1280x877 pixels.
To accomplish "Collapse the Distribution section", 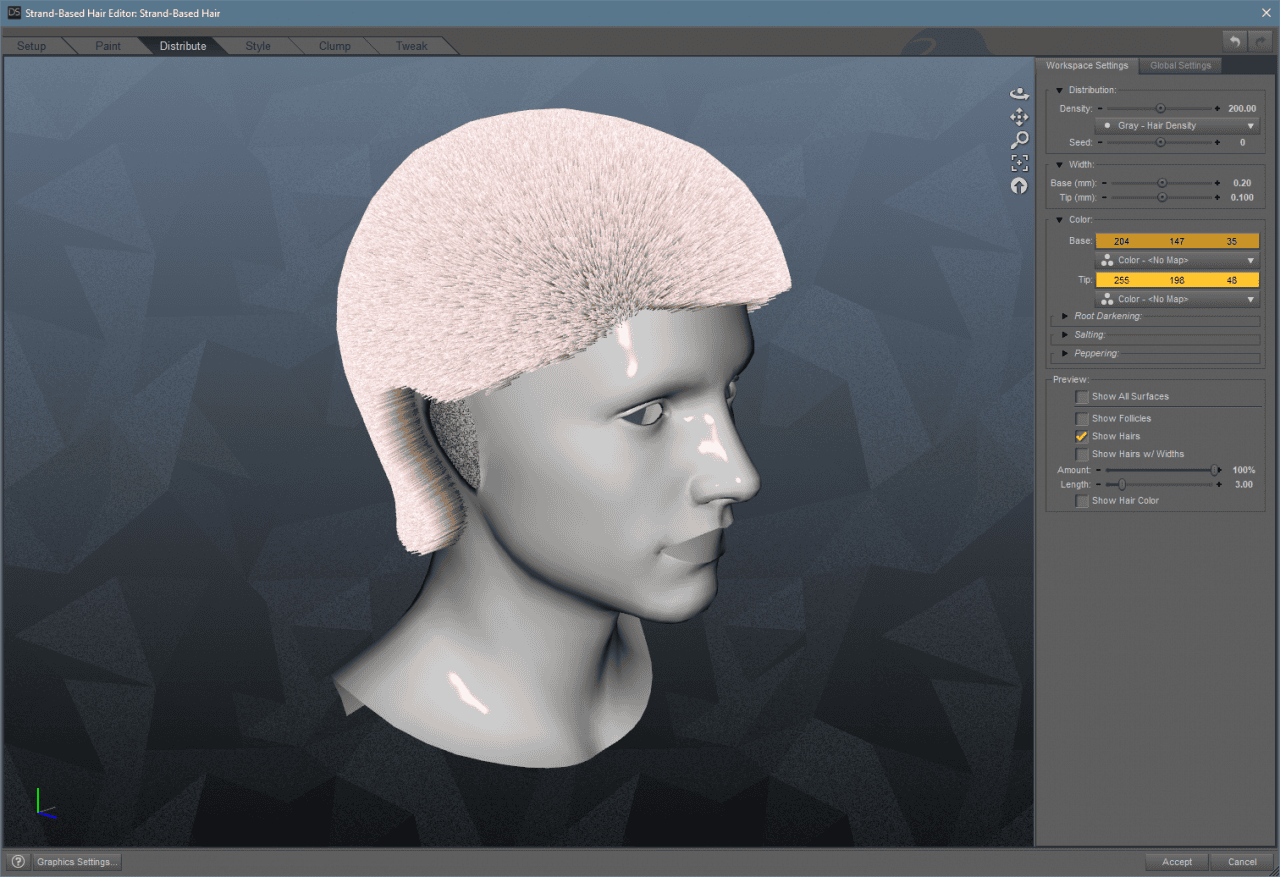I will 1059,89.
